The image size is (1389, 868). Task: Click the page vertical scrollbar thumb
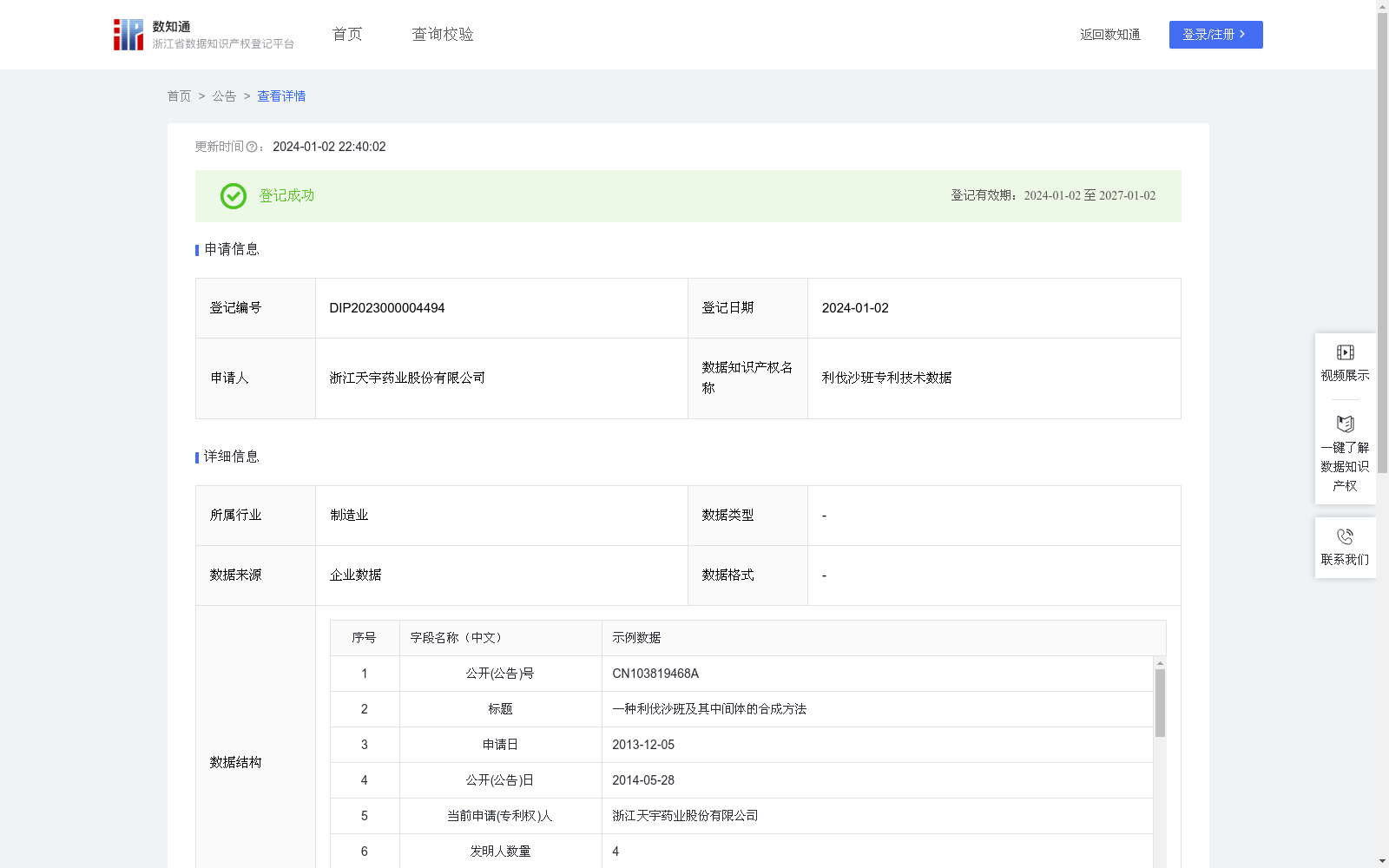[x=1382, y=243]
